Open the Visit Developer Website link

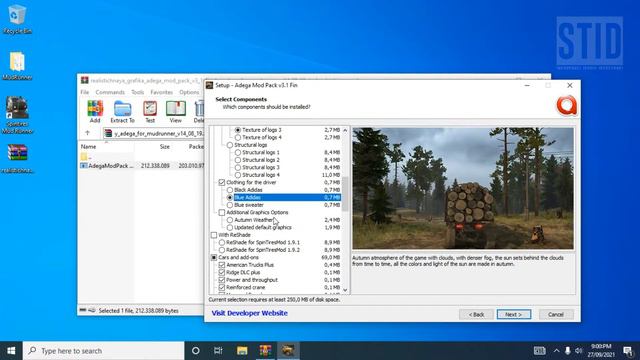[x=249, y=313]
